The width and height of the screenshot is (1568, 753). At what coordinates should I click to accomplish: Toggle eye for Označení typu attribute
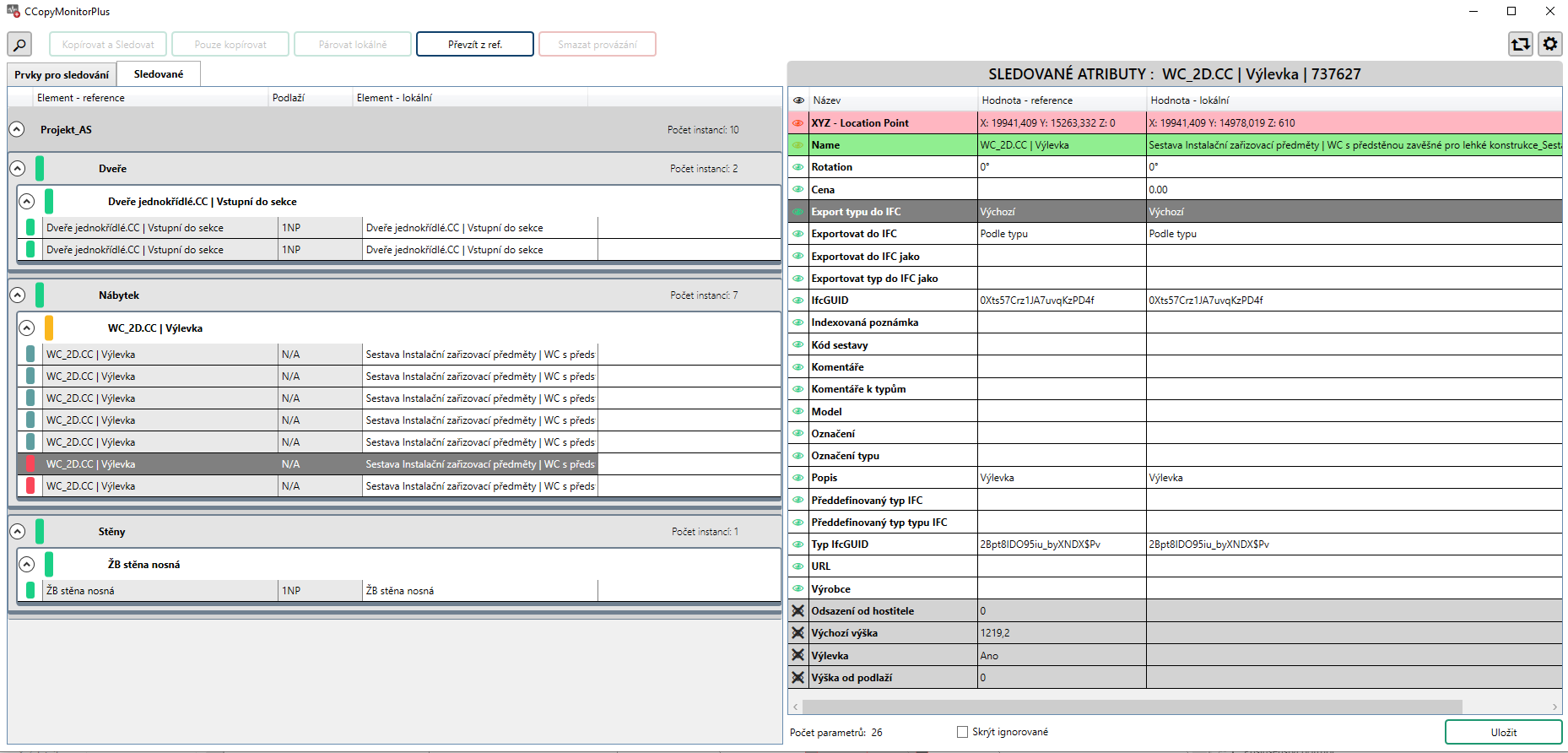798,456
